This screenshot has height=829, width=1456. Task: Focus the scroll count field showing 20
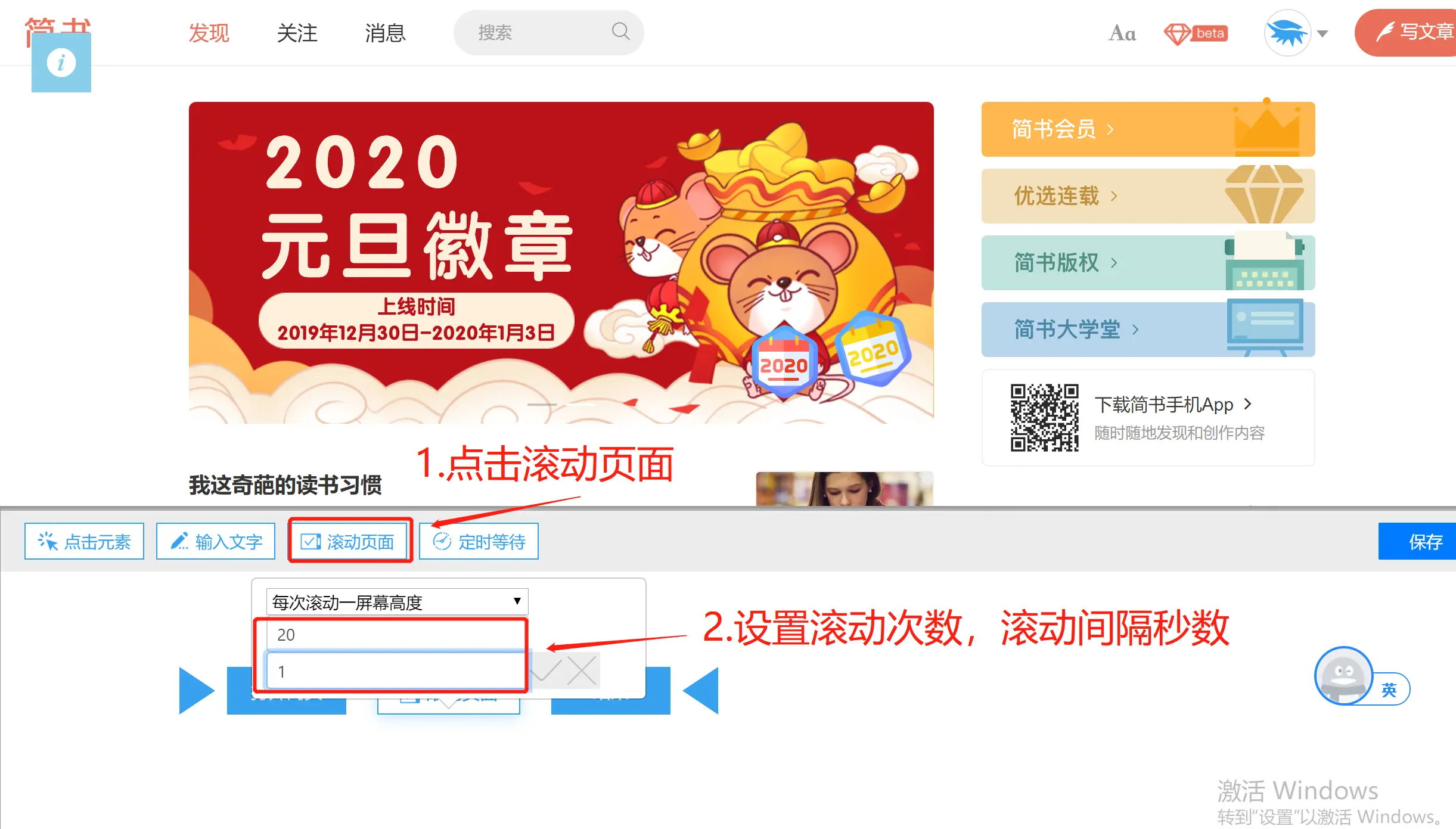(x=396, y=635)
